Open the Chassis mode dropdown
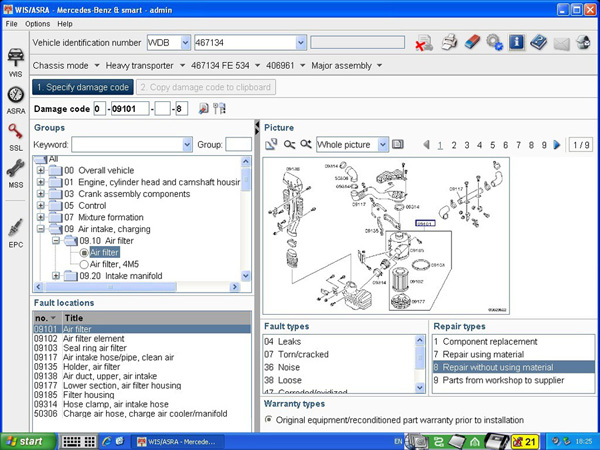The image size is (600, 450). [x=97, y=65]
